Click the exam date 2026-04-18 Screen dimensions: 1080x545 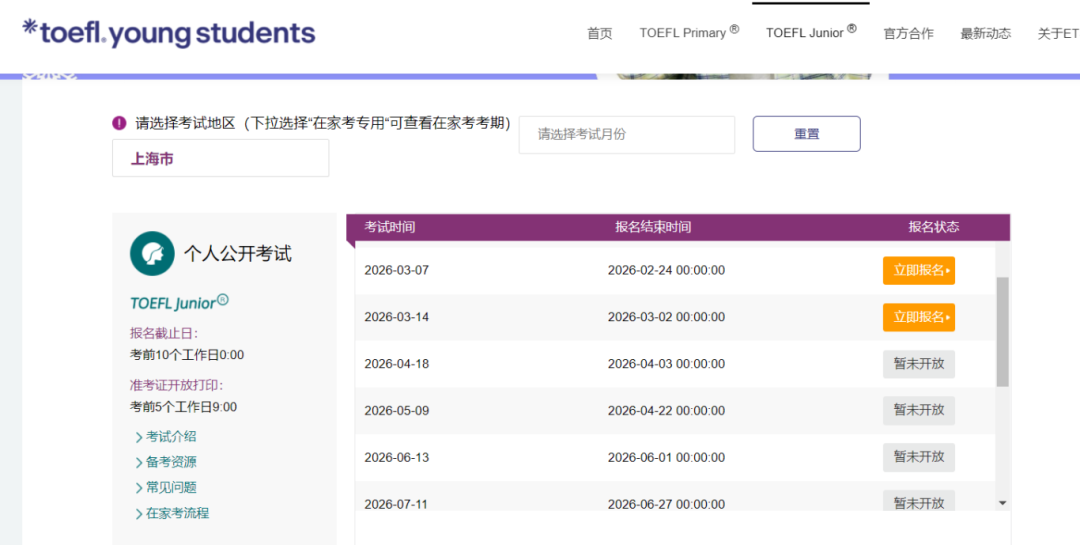[397, 364]
